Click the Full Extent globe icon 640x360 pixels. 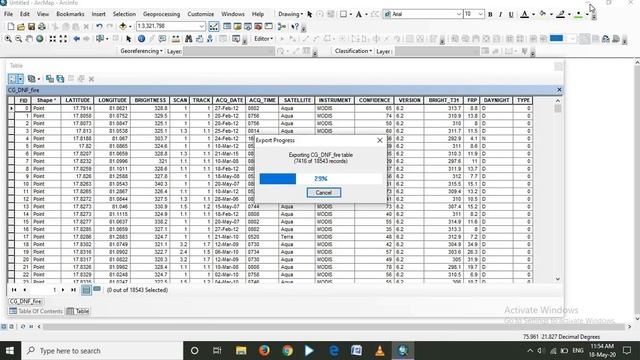(40, 39)
